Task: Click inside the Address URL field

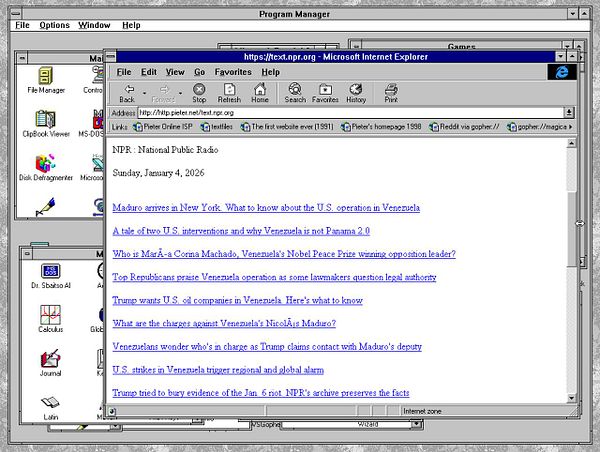Action: coord(351,113)
